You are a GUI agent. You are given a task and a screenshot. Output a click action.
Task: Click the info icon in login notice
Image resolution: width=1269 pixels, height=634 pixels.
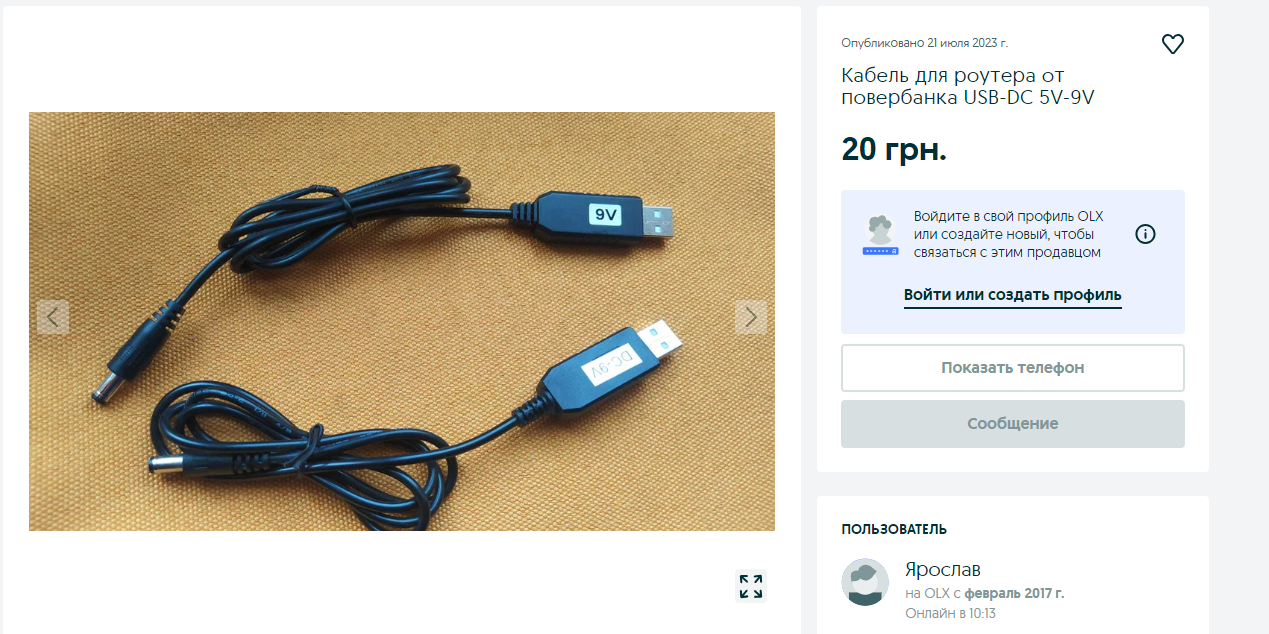coord(1146,234)
